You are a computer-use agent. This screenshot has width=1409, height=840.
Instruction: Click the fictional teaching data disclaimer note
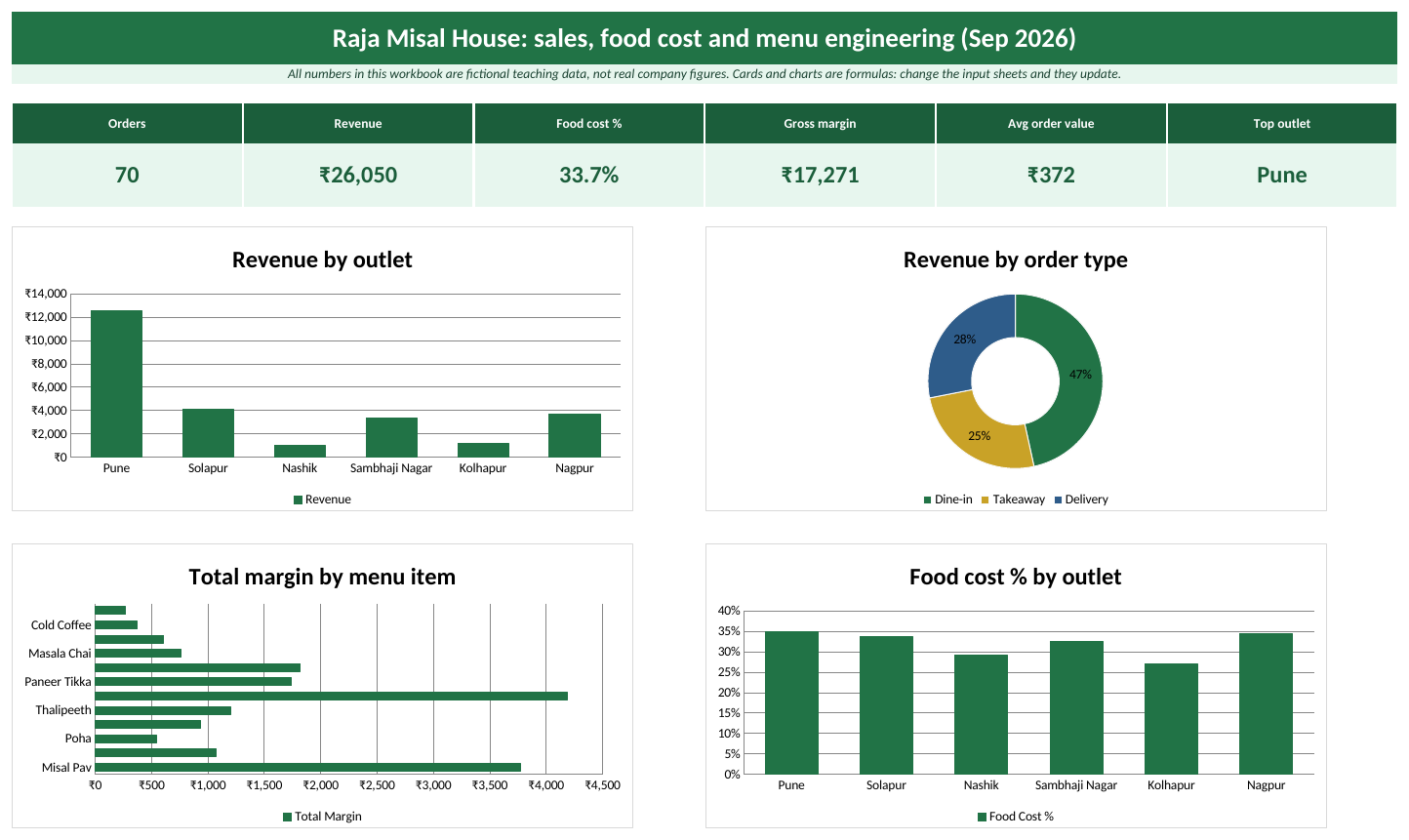(704, 74)
